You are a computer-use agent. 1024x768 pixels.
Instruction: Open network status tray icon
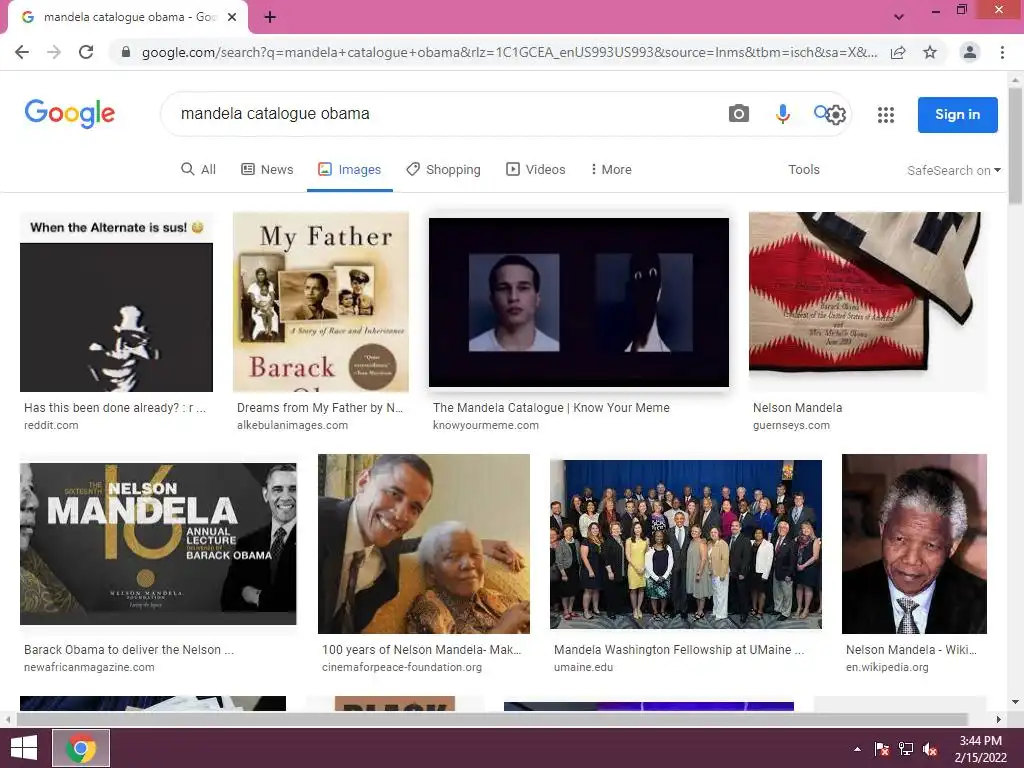[906, 748]
